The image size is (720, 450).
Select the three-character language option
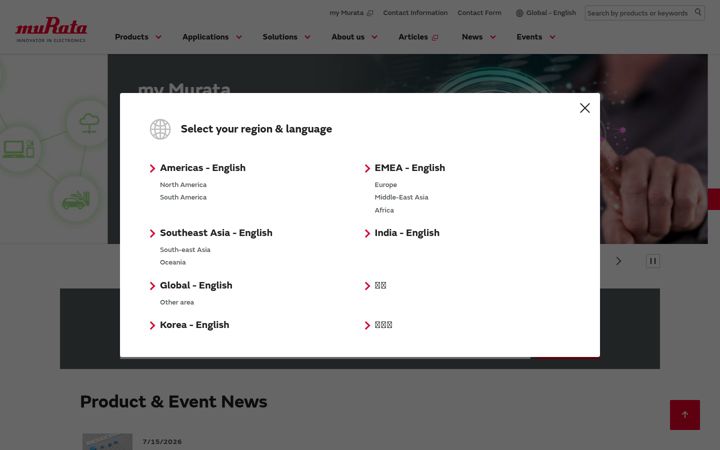pos(383,325)
